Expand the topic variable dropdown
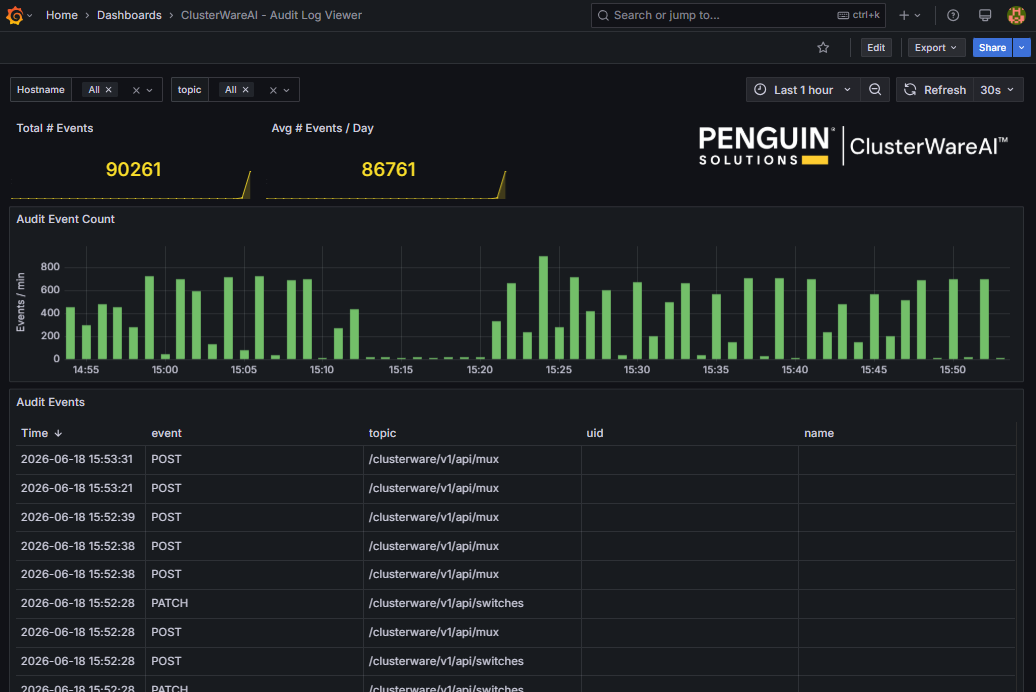1036x692 pixels. pyautogui.click(x=287, y=91)
